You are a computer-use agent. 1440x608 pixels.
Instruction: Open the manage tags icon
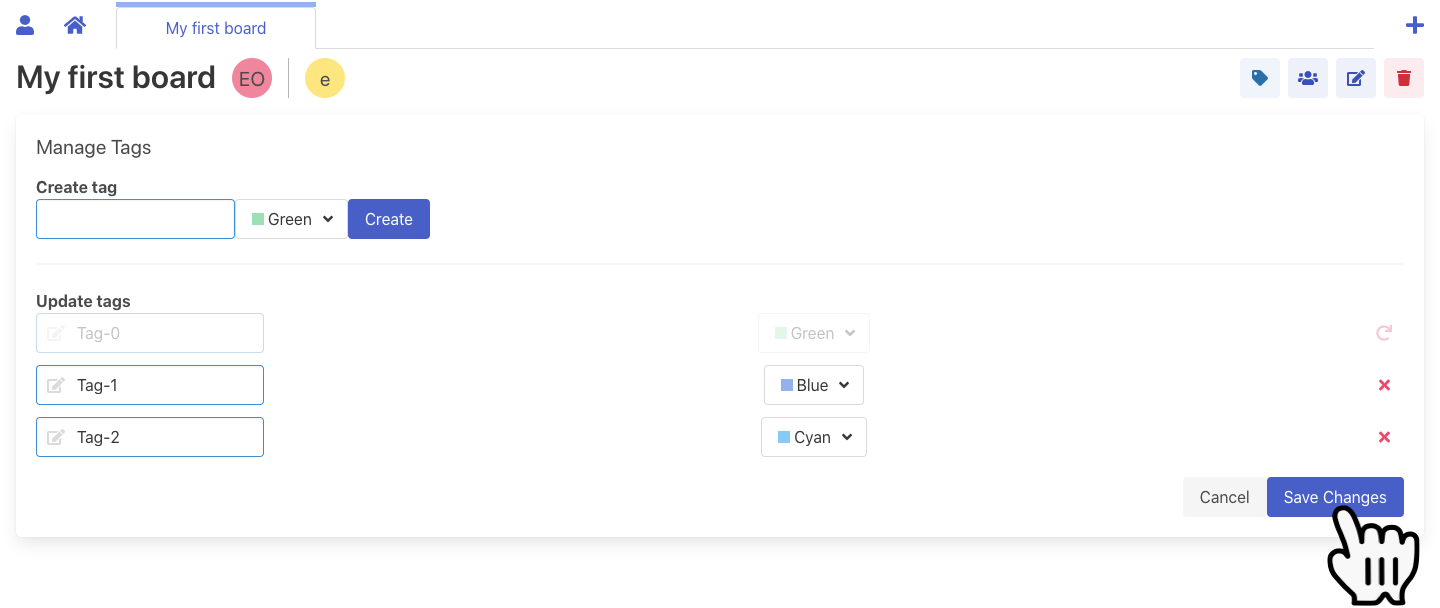click(x=1260, y=78)
